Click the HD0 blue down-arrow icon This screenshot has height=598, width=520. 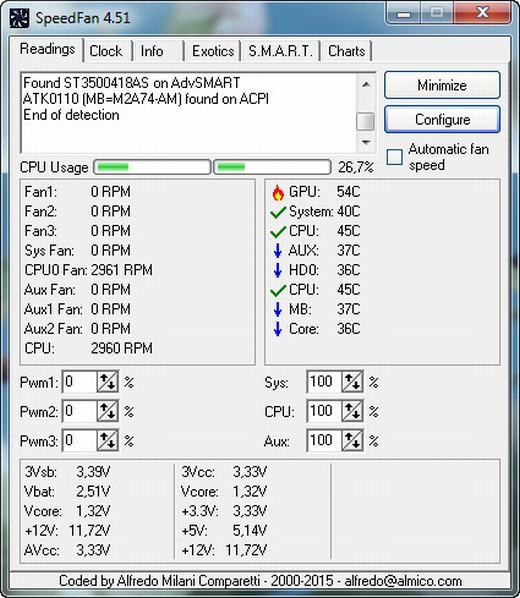pos(278,270)
